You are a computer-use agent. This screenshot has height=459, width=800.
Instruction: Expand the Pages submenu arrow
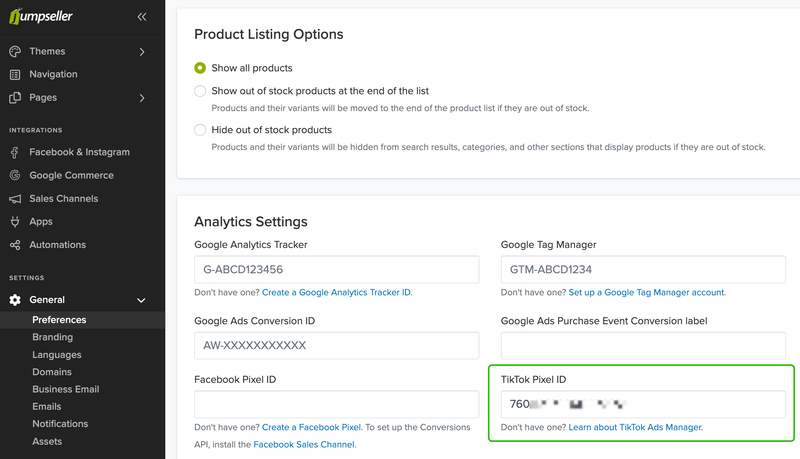coord(142,98)
